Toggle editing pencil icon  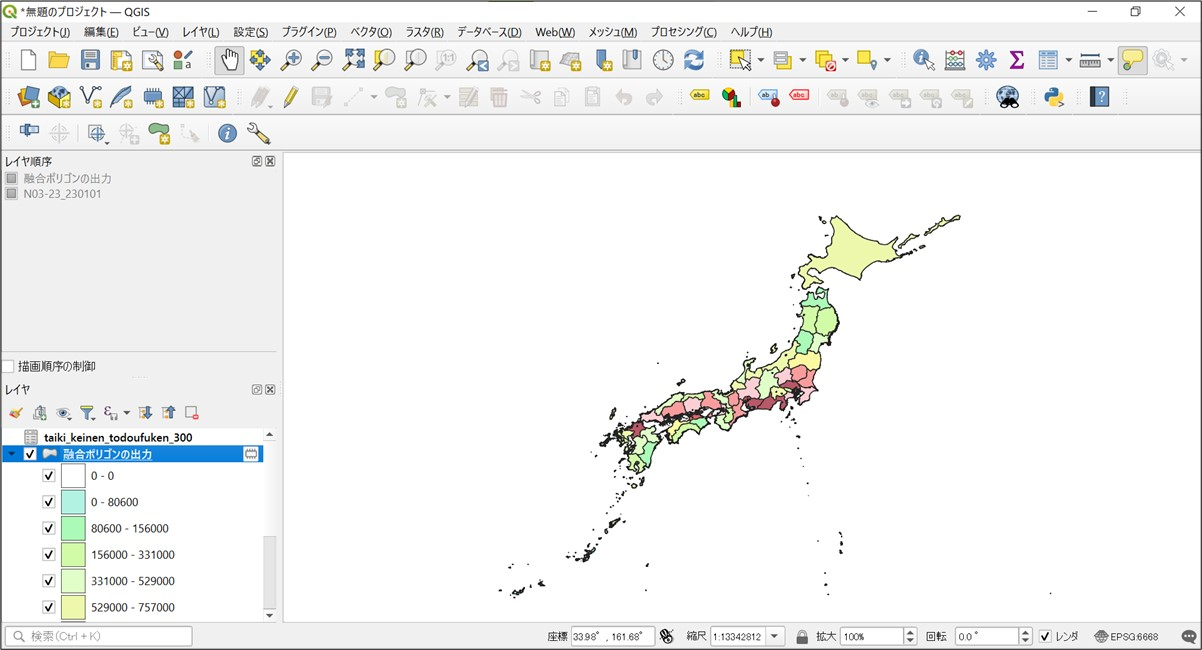(290, 97)
